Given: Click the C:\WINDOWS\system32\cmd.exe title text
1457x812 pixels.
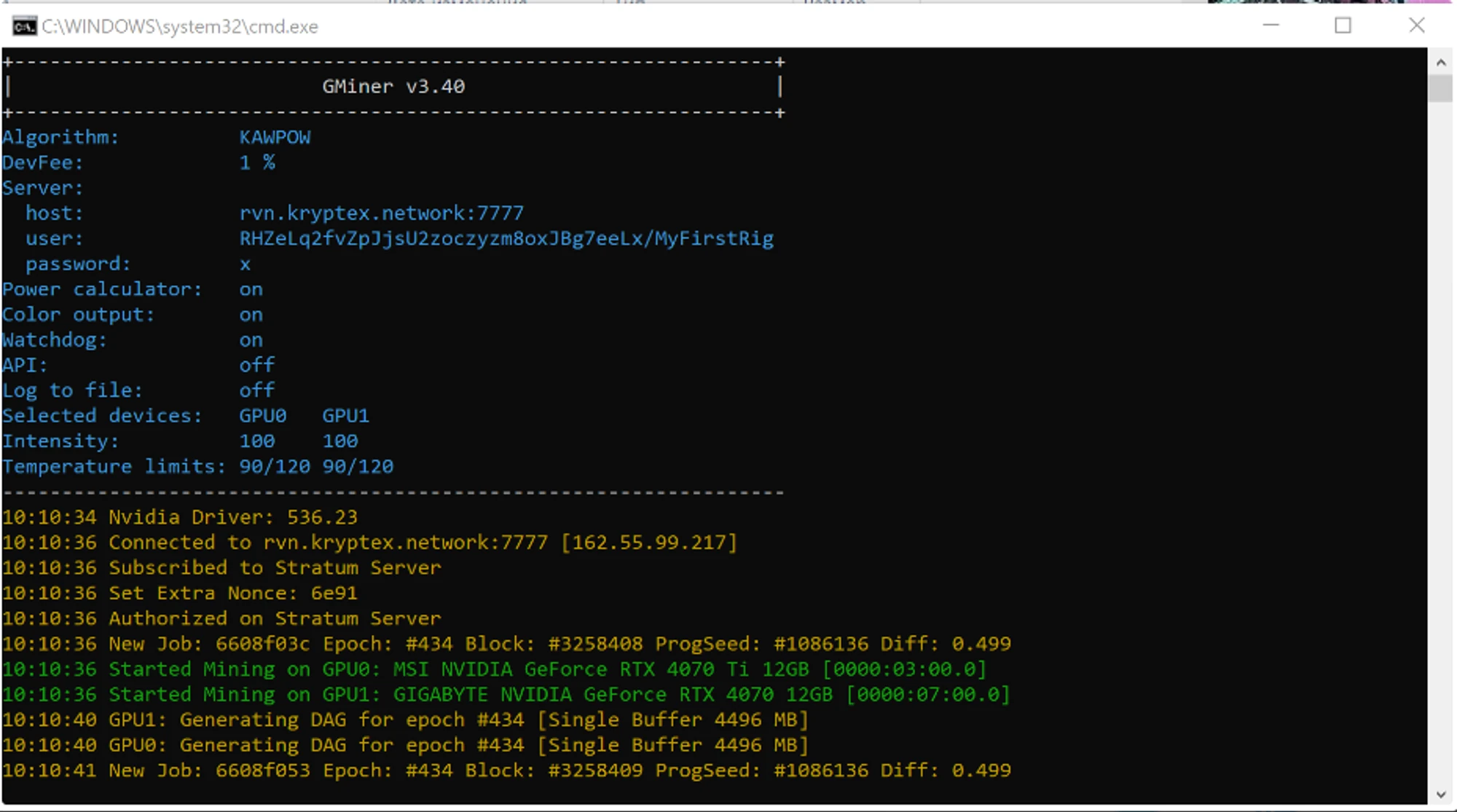Looking at the screenshot, I should pos(180,27).
